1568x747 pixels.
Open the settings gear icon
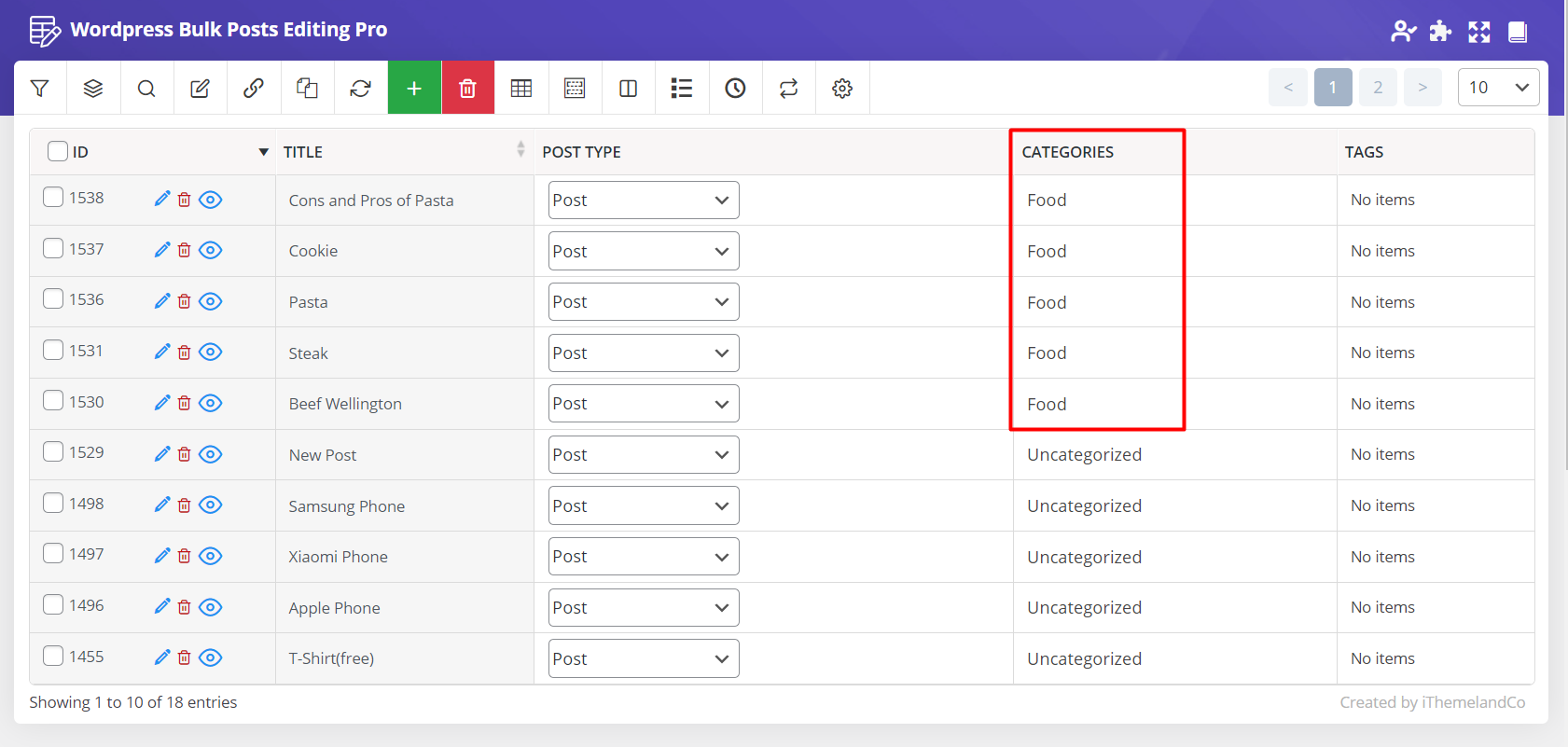click(842, 89)
